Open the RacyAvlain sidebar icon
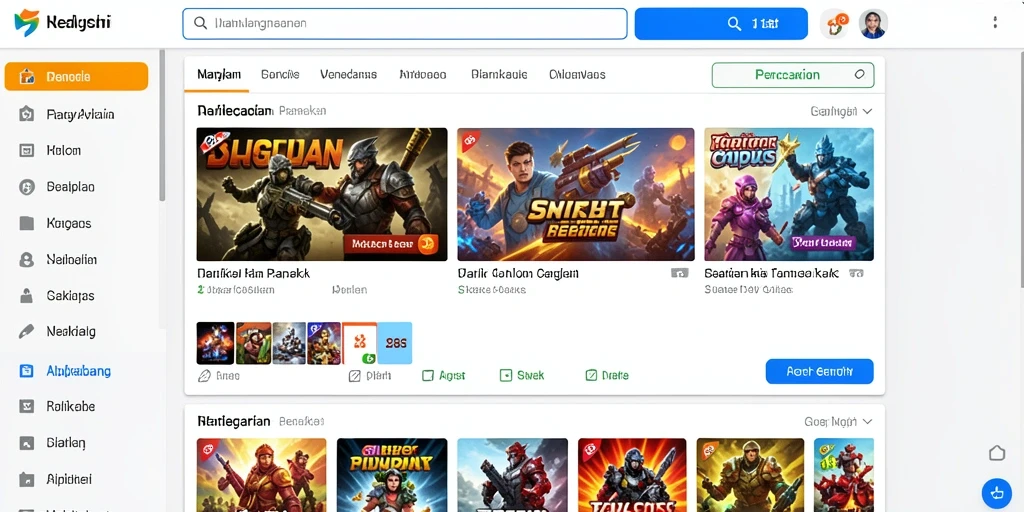This screenshot has height=512, width=1024. point(27,114)
